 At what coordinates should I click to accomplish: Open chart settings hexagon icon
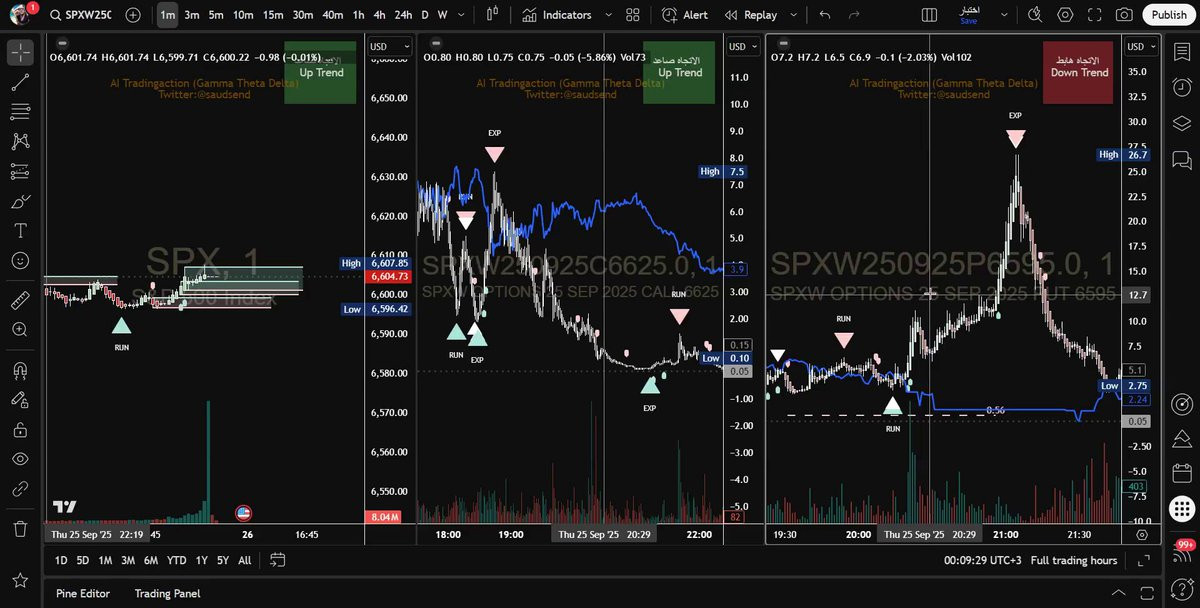click(x=1066, y=15)
